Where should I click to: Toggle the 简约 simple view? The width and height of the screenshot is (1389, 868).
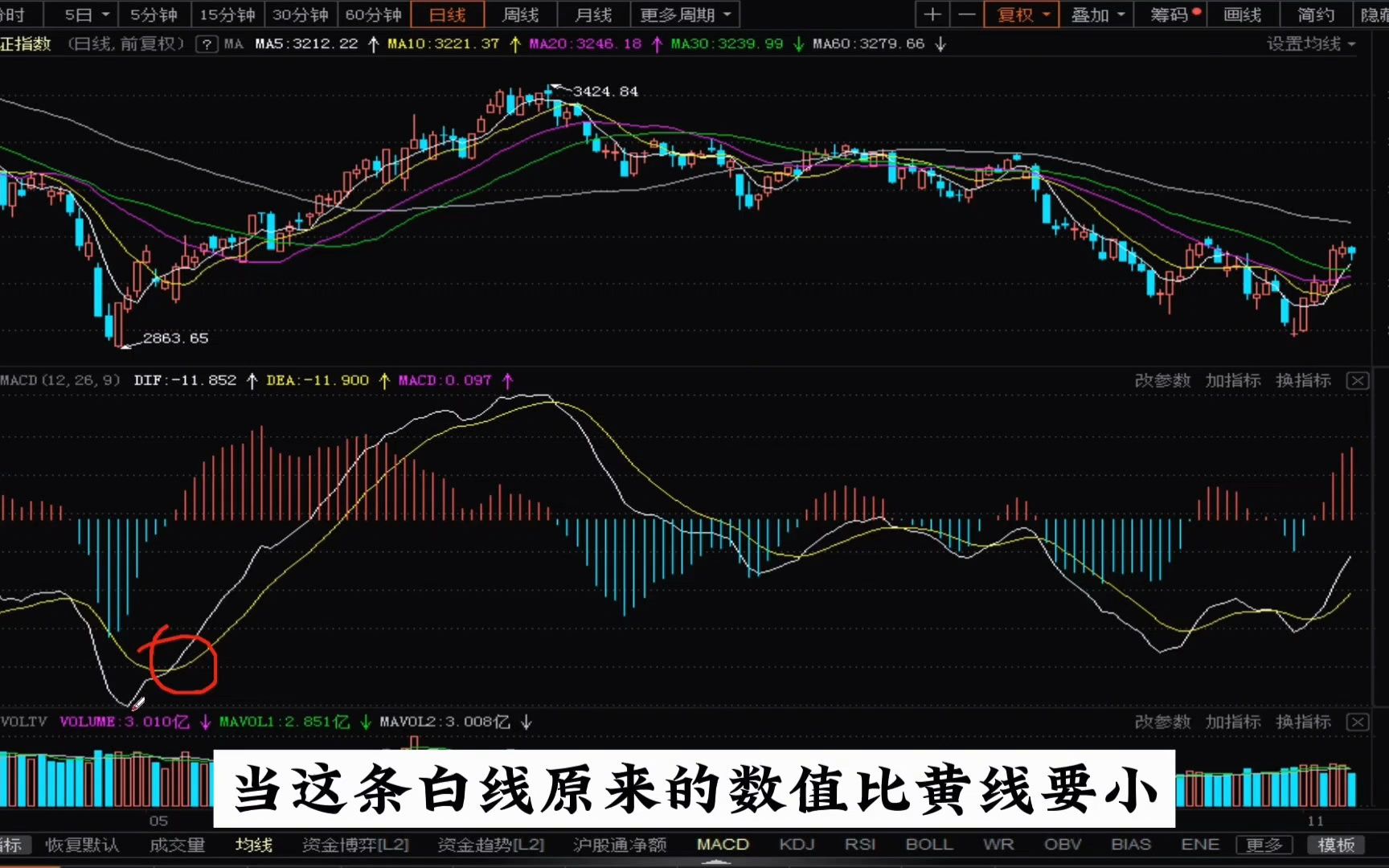(1316, 14)
